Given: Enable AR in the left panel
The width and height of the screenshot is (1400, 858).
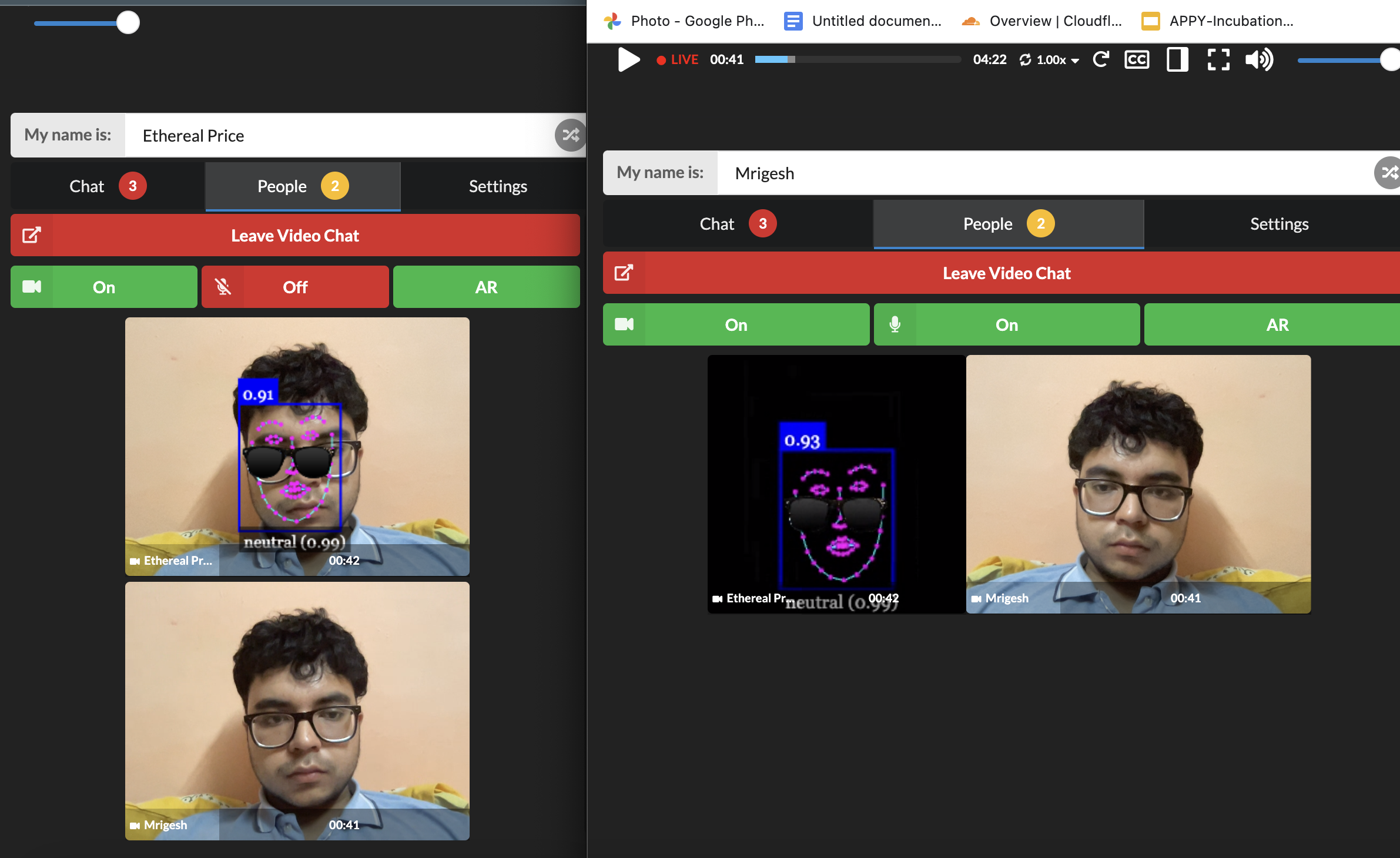Looking at the screenshot, I should (486, 287).
